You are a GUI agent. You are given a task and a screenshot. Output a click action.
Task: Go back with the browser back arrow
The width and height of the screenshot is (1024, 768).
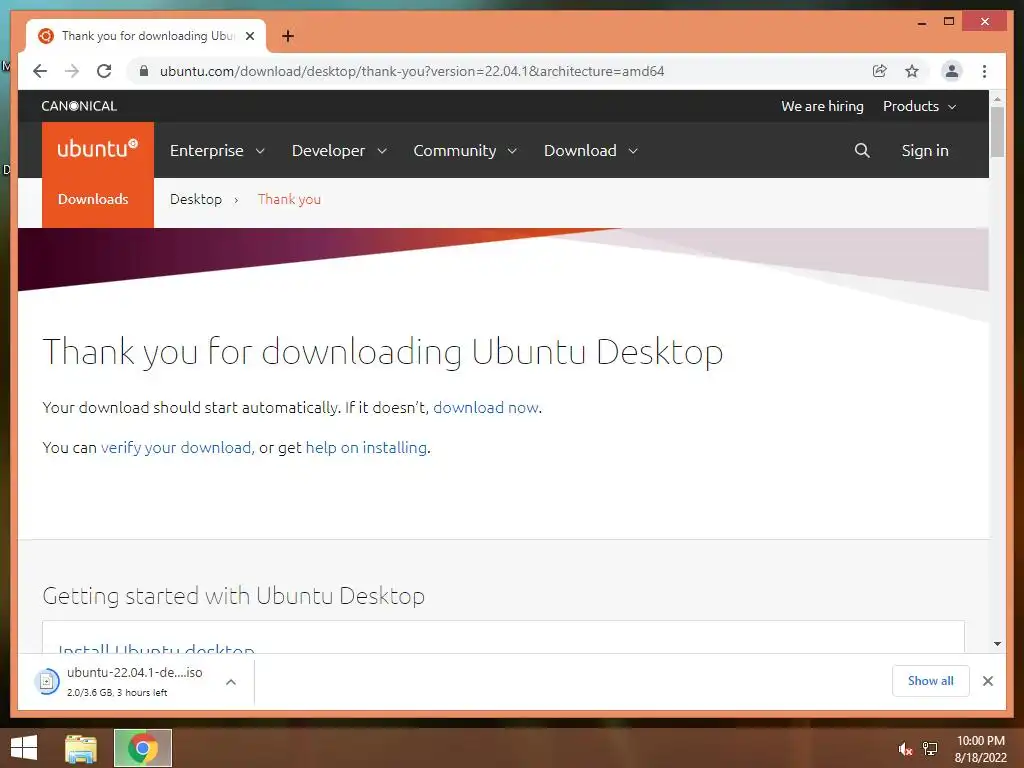click(40, 71)
